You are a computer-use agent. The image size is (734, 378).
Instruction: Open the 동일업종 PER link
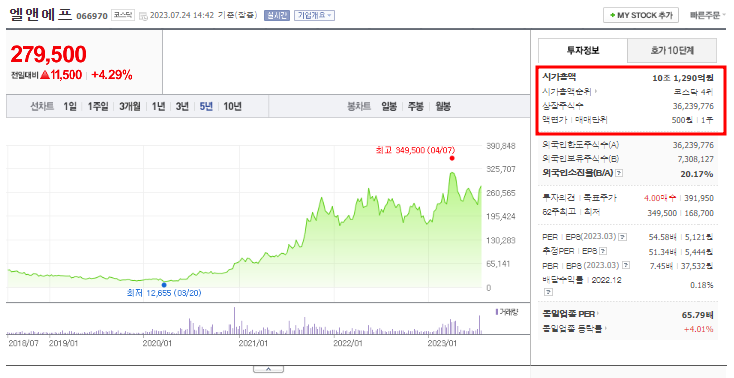pos(571,314)
